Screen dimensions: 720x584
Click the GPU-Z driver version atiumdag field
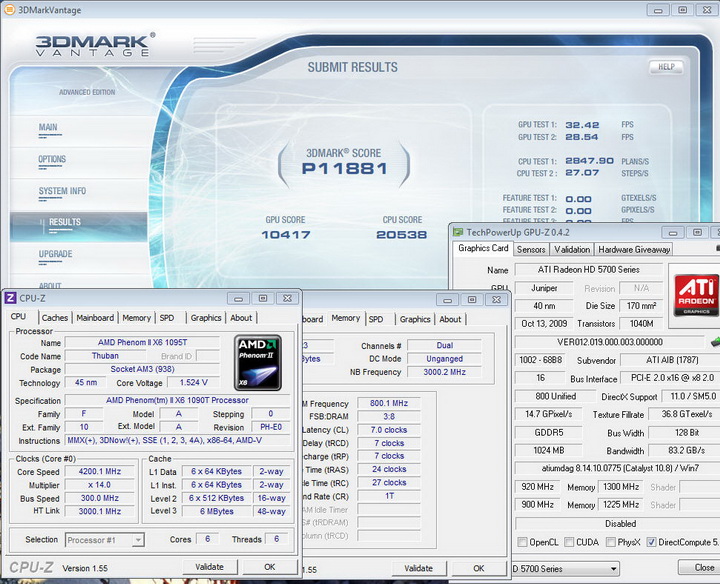[x=618, y=468]
